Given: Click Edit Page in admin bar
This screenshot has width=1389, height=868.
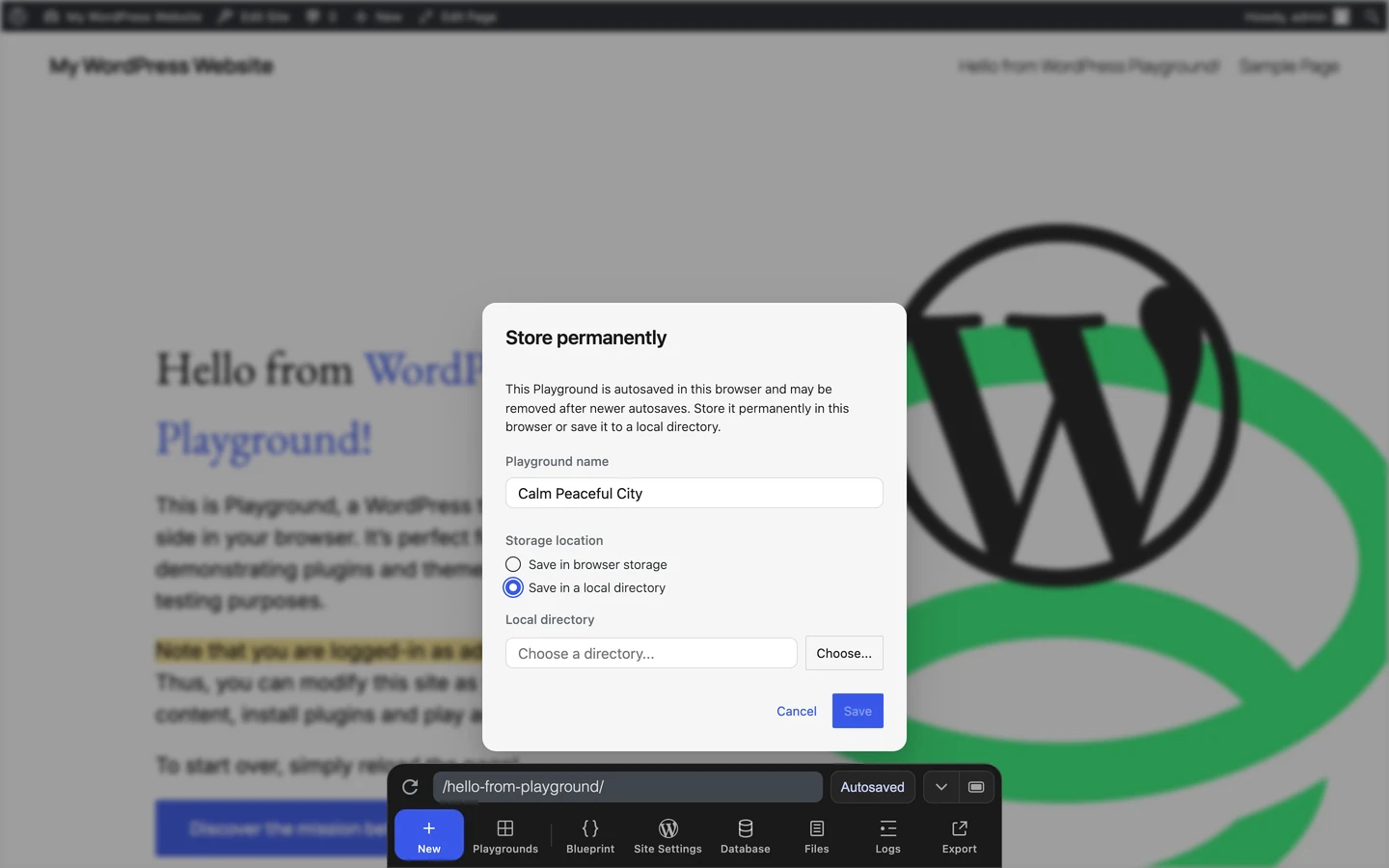Looking at the screenshot, I should click(x=458, y=16).
